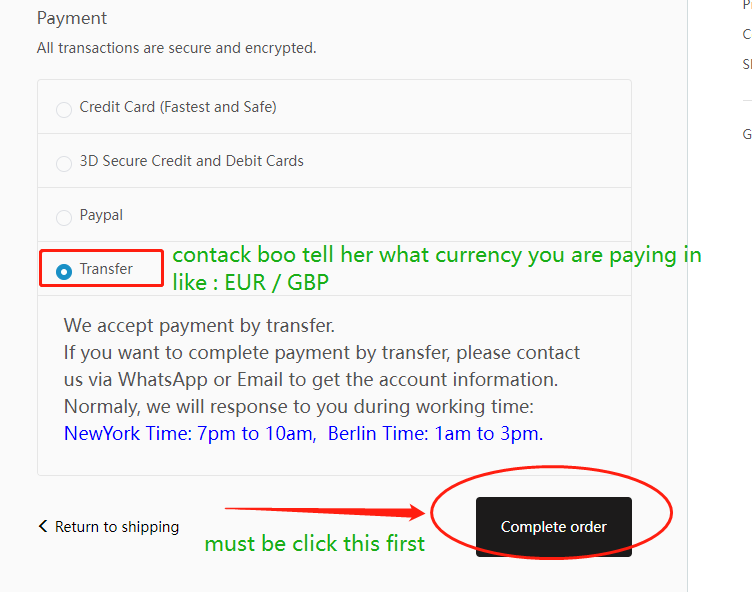Click the '3D Secure Credit and Debit Cards' label
The height and width of the screenshot is (592, 752).
click(191, 161)
